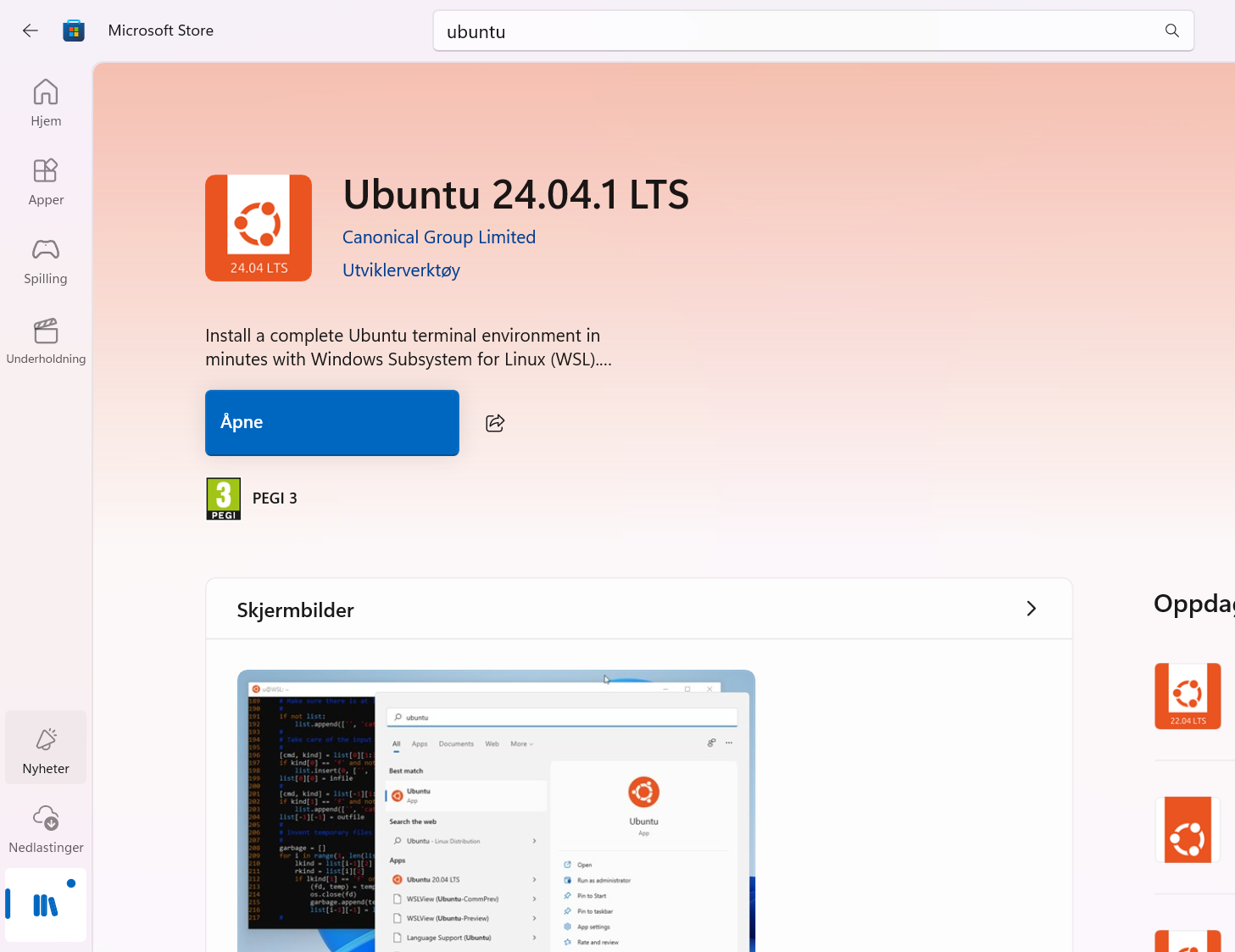Open the Canonical Group Limited publisher link
Screen dimensions: 1235x952
pyautogui.click(x=439, y=237)
